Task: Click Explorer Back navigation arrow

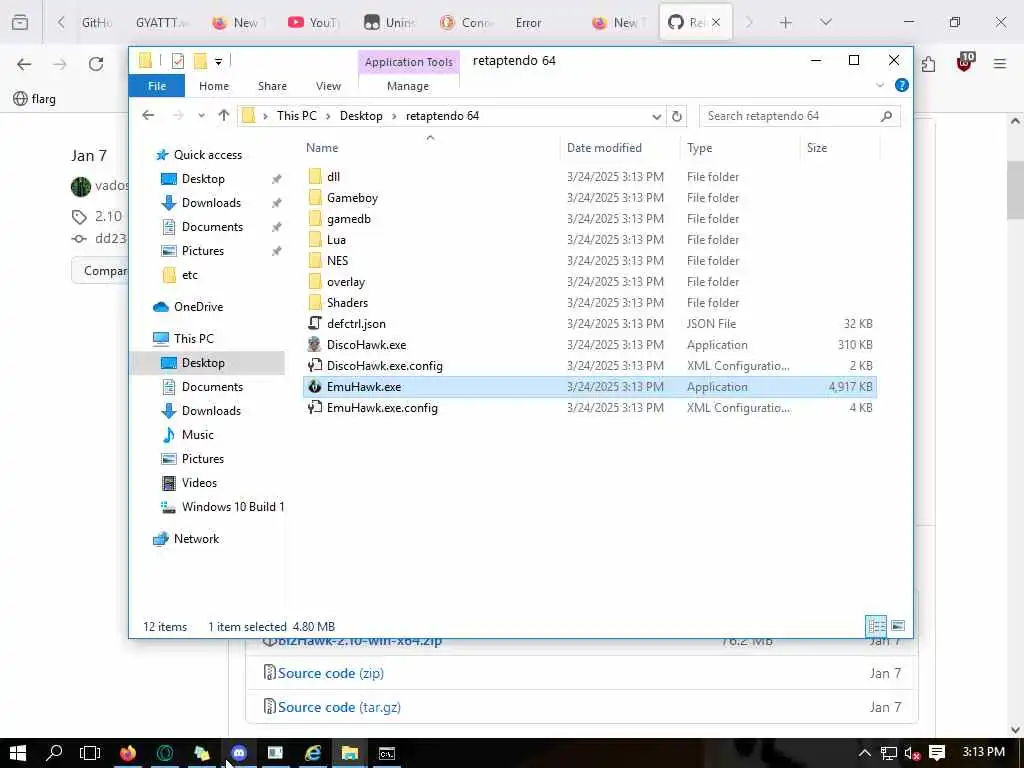Action: [x=148, y=116]
